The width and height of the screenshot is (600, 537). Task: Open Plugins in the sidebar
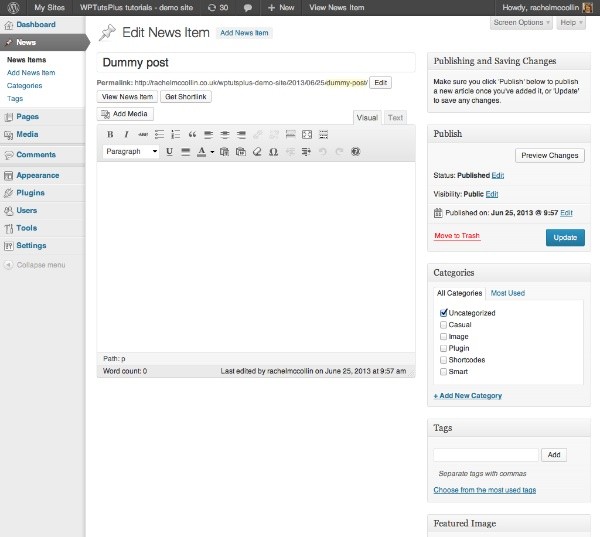click(30, 193)
